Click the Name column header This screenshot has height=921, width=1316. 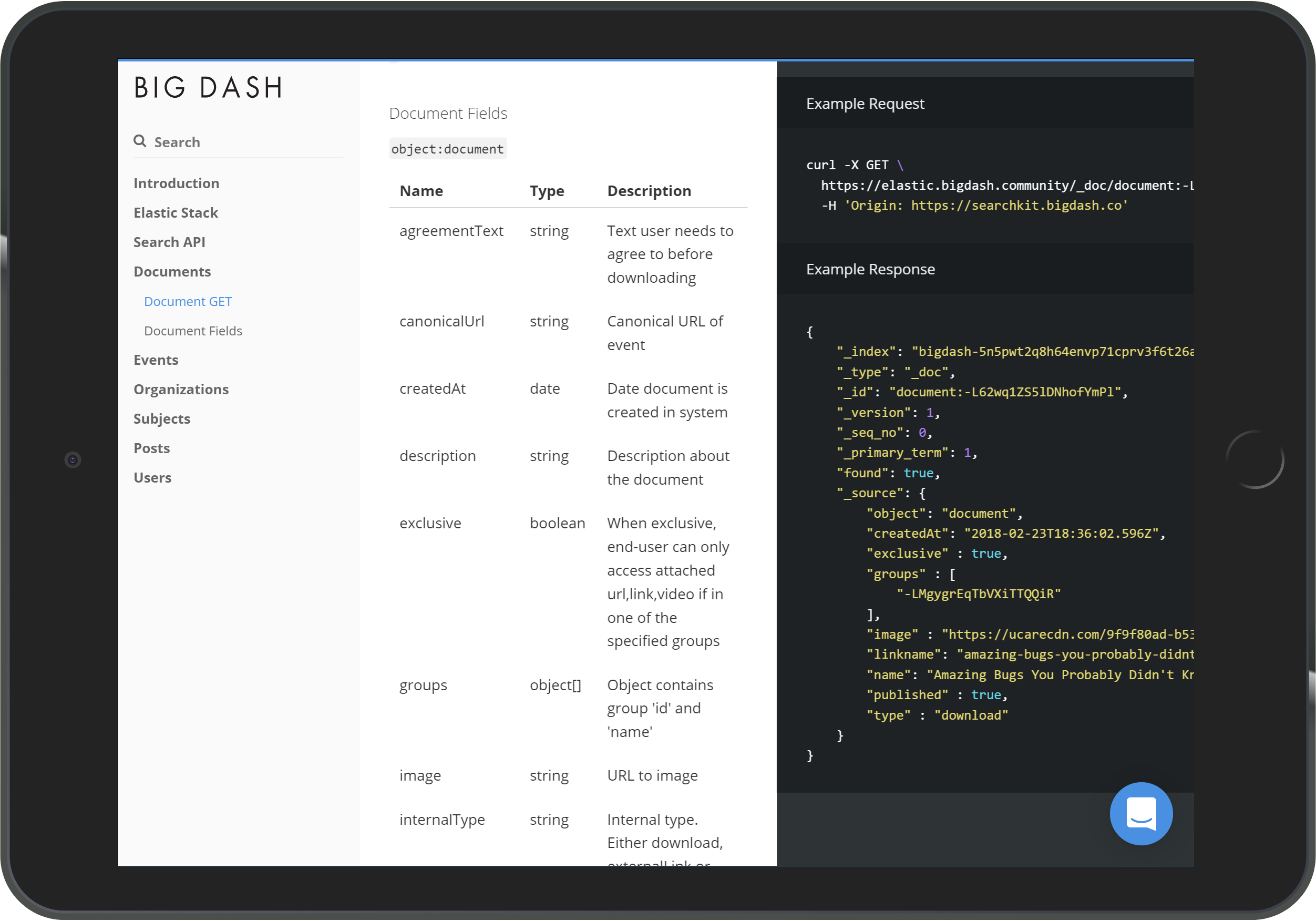click(x=421, y=191)
